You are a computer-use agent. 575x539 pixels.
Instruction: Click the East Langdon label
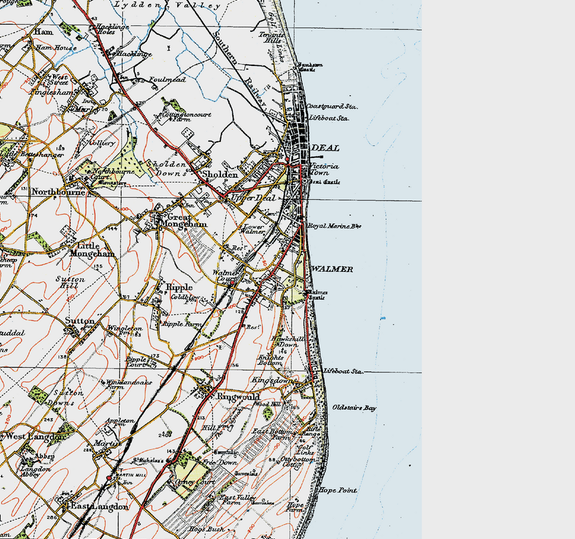99,507
